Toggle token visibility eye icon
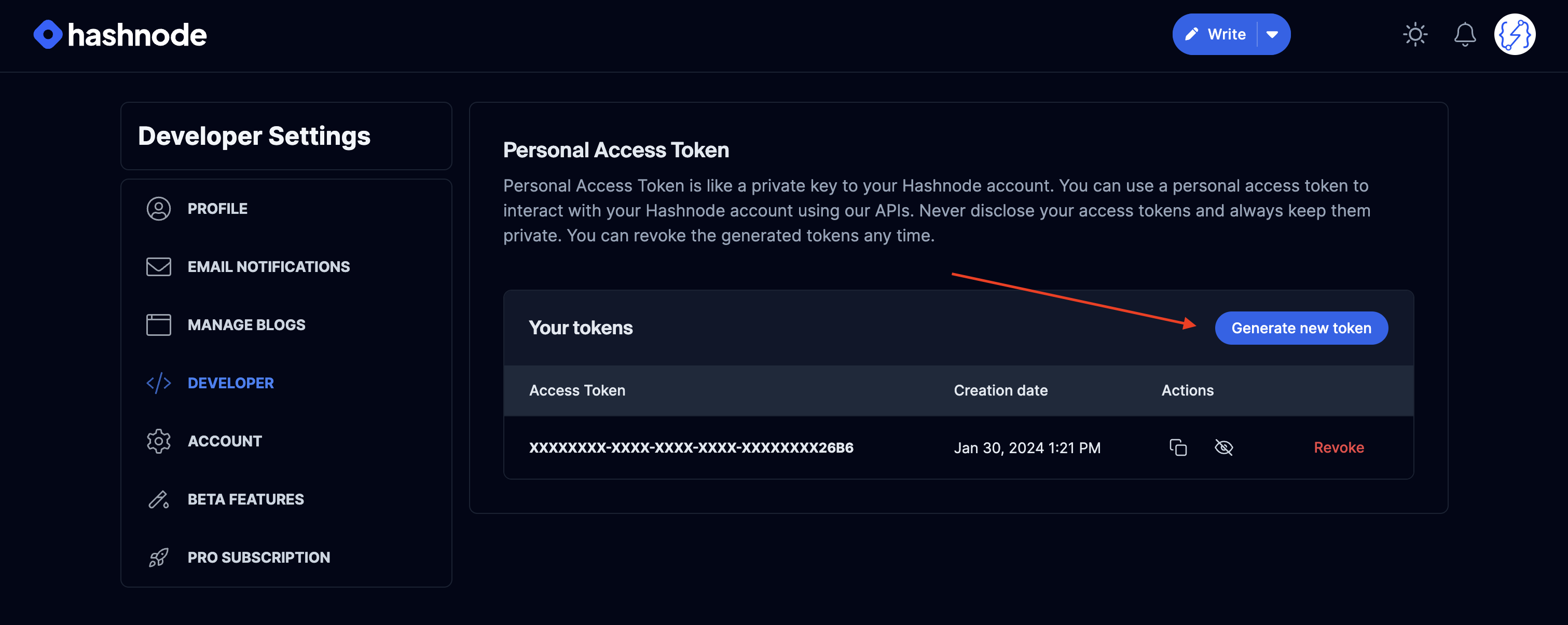Viewport: 1568px width, 625px height. [1223, 448]
